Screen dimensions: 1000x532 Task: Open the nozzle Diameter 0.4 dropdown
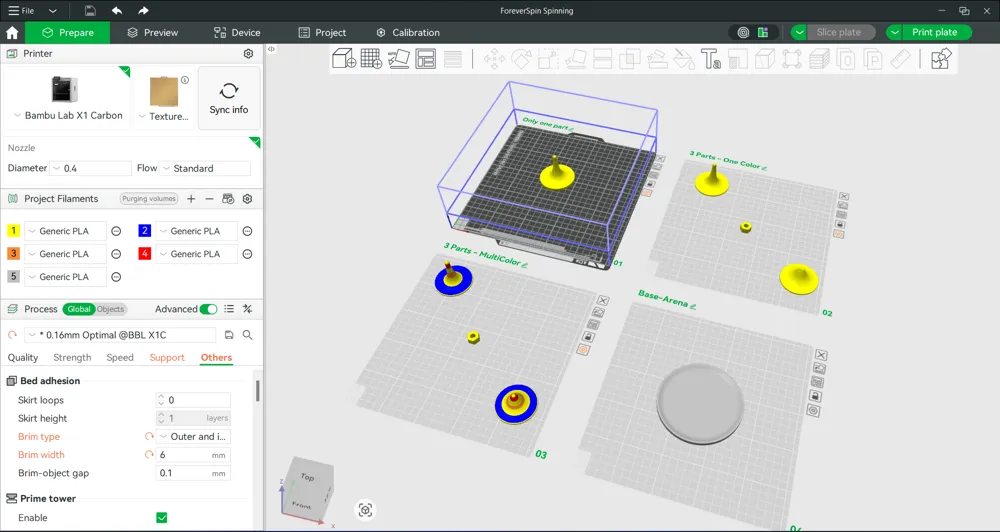[x=91, y=168]
